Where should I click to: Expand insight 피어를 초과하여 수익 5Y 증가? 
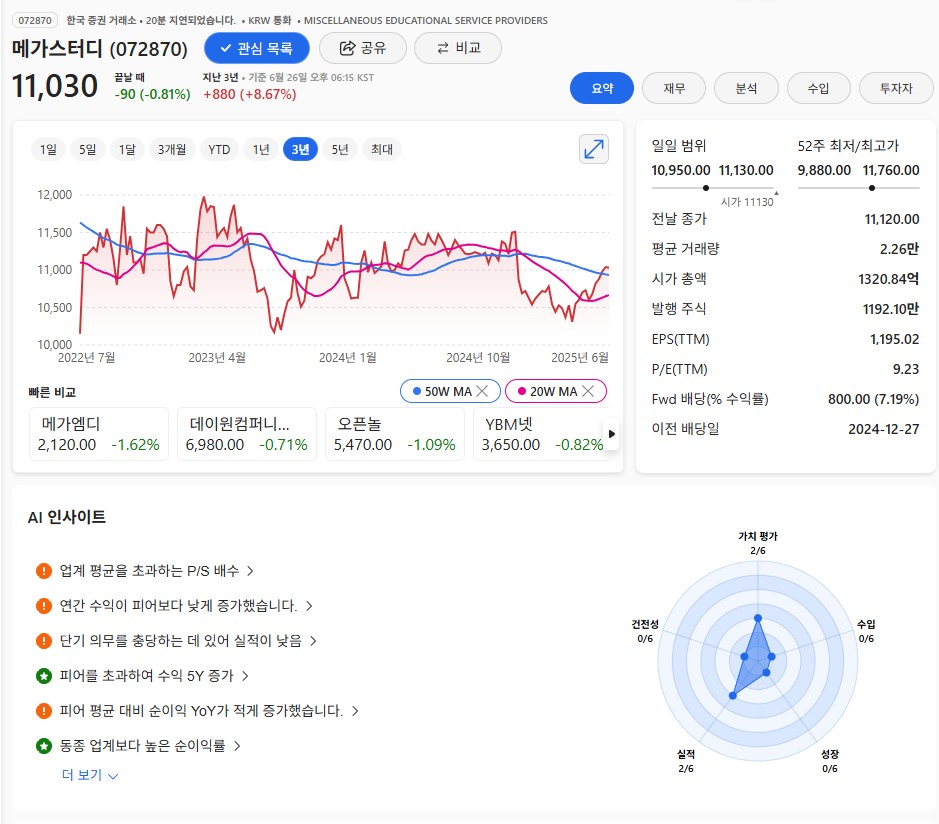(153, 676)
